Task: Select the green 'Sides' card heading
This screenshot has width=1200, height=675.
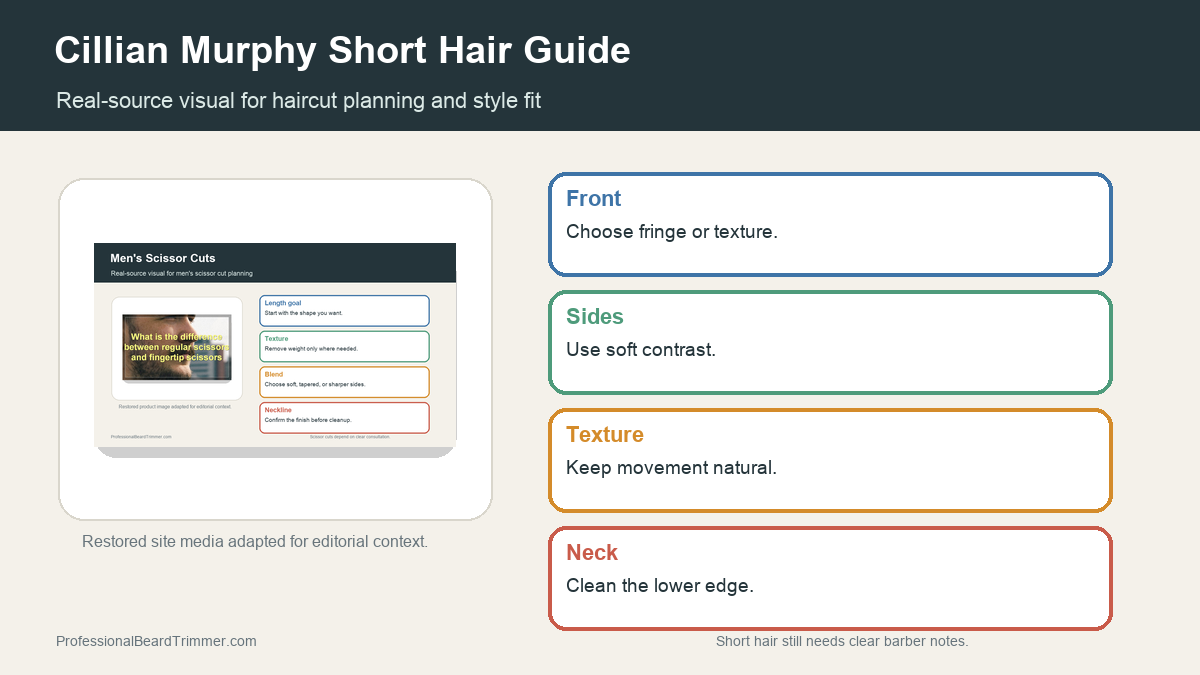Action: (x=595, y=316)
